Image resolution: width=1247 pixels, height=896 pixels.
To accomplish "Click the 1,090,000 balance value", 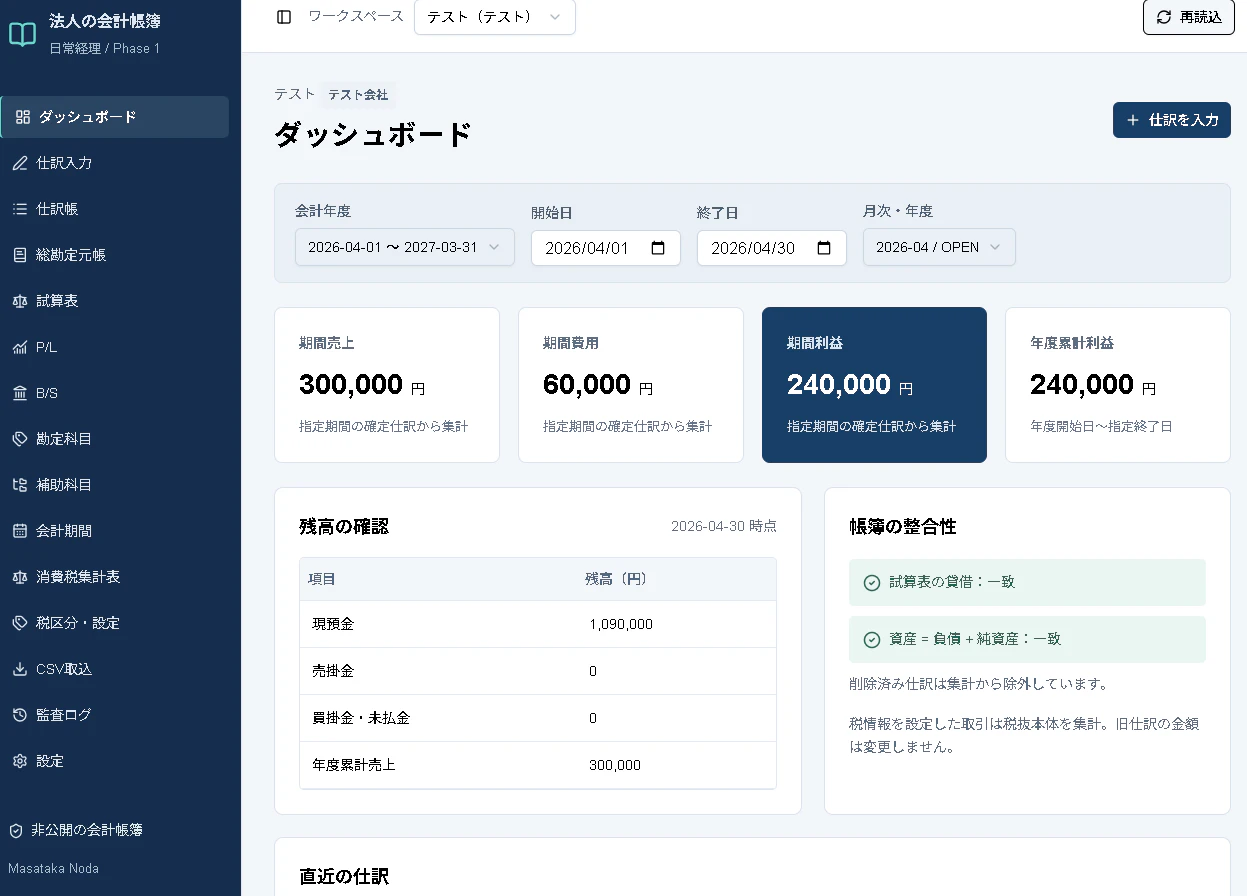I will tap(621, 624).
